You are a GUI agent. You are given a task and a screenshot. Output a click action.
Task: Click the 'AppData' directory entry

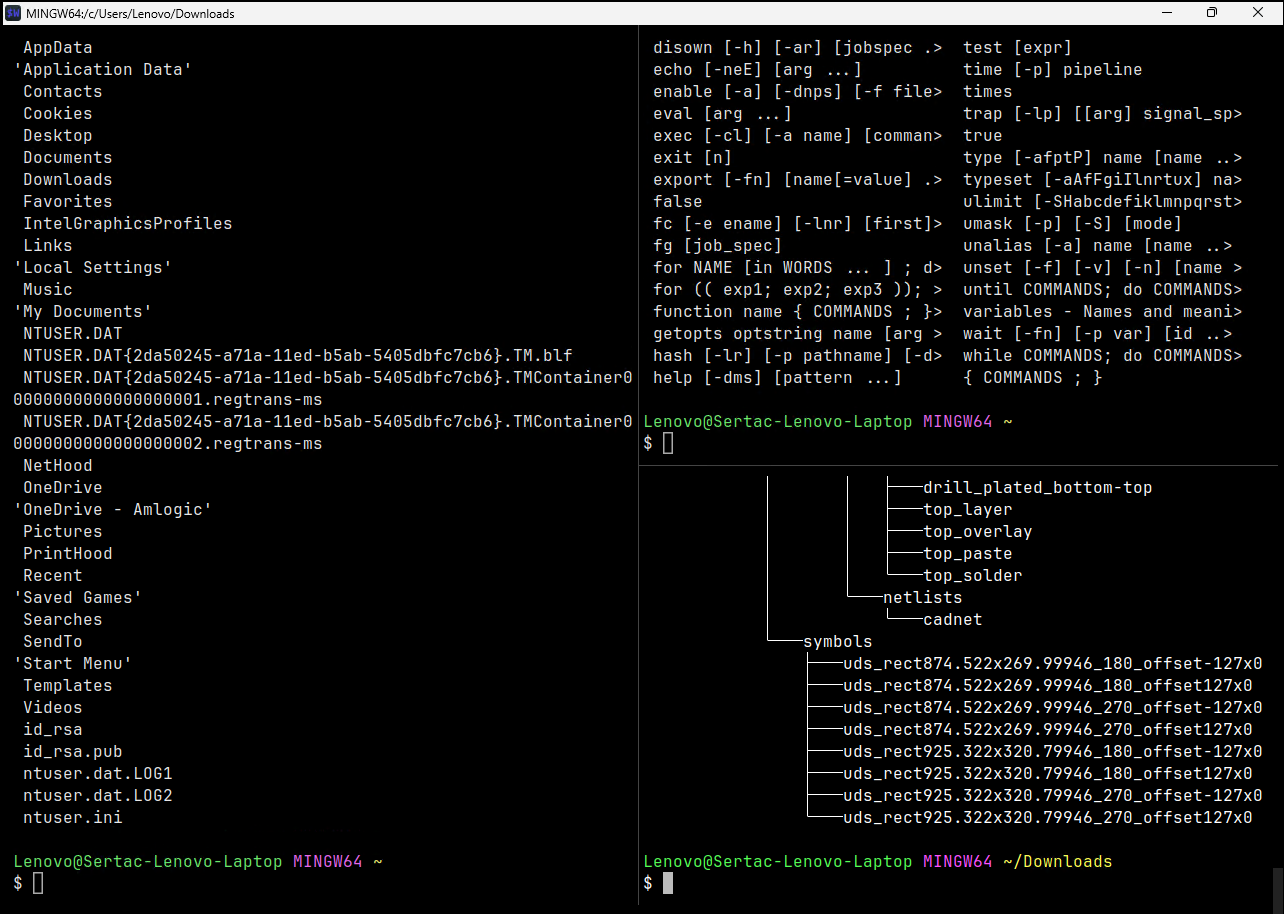58,48
